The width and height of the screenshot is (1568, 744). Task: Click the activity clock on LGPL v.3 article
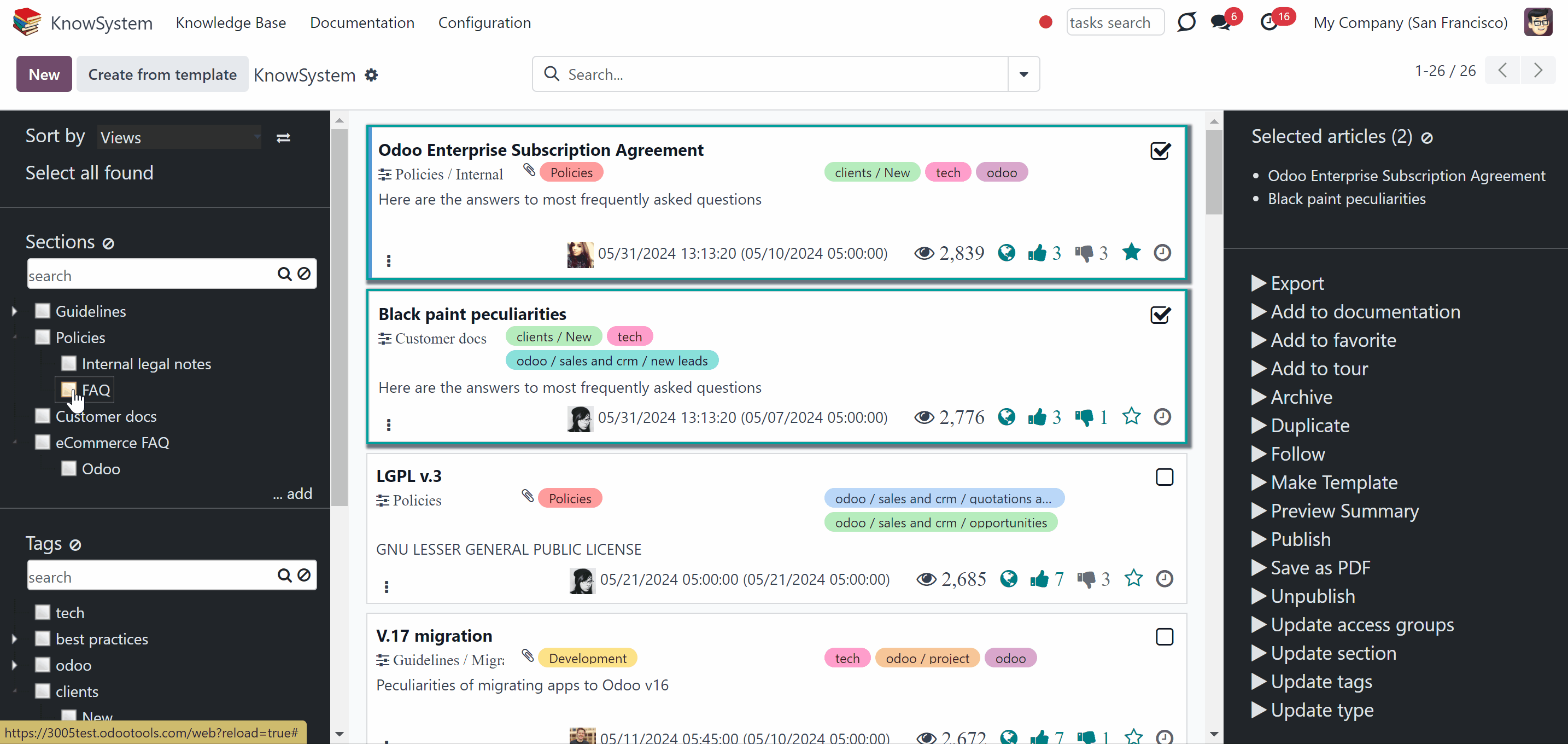tap(1165, 578)
